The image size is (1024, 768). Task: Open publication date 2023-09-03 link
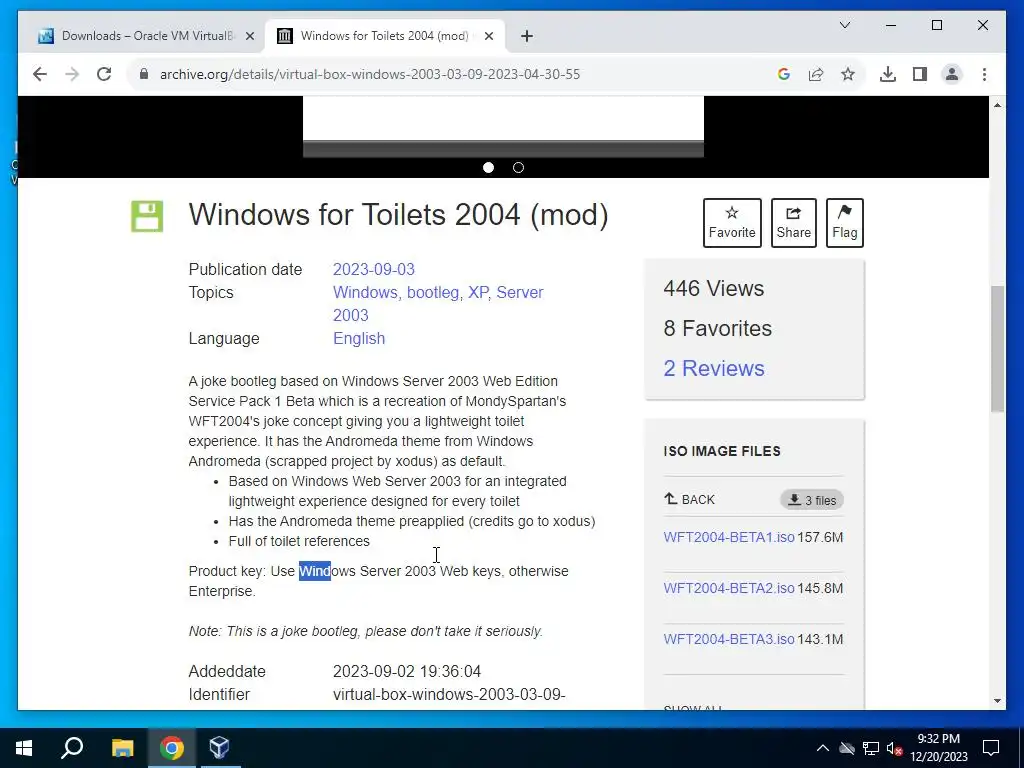[x=374, y=270]
